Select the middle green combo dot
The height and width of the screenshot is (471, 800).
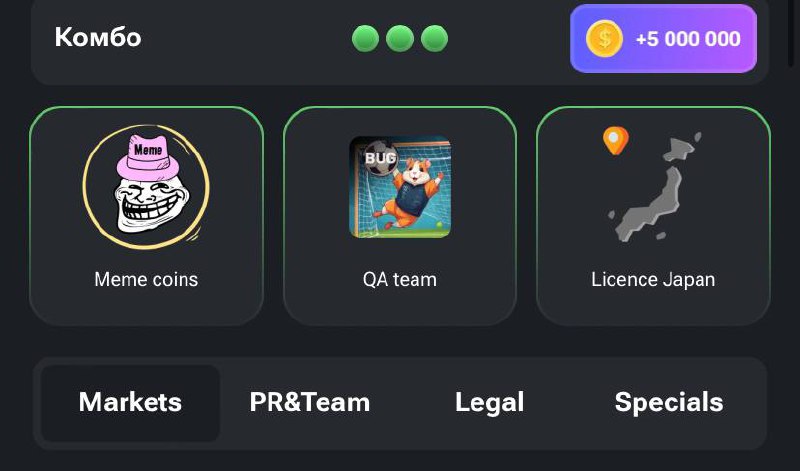(x=400, y=39)
